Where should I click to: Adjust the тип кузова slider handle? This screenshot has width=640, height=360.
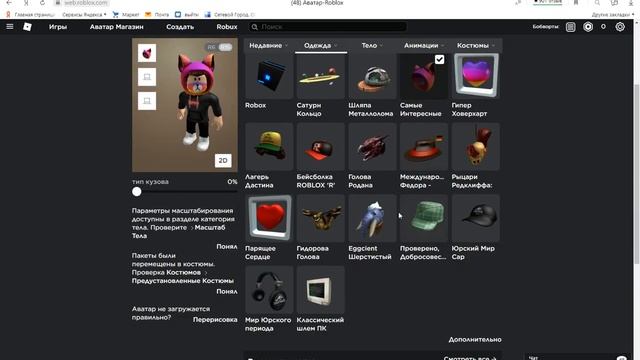137,192
